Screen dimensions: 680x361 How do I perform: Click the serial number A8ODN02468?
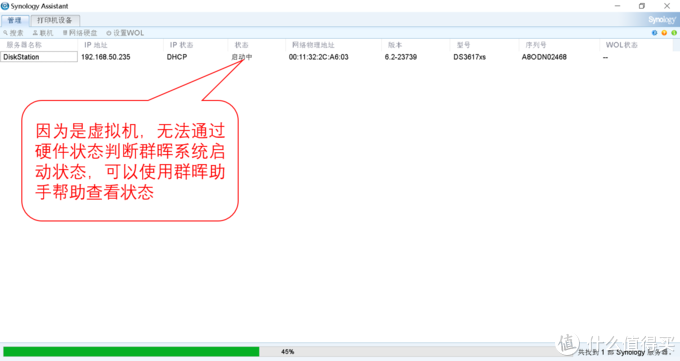[544, 57]
